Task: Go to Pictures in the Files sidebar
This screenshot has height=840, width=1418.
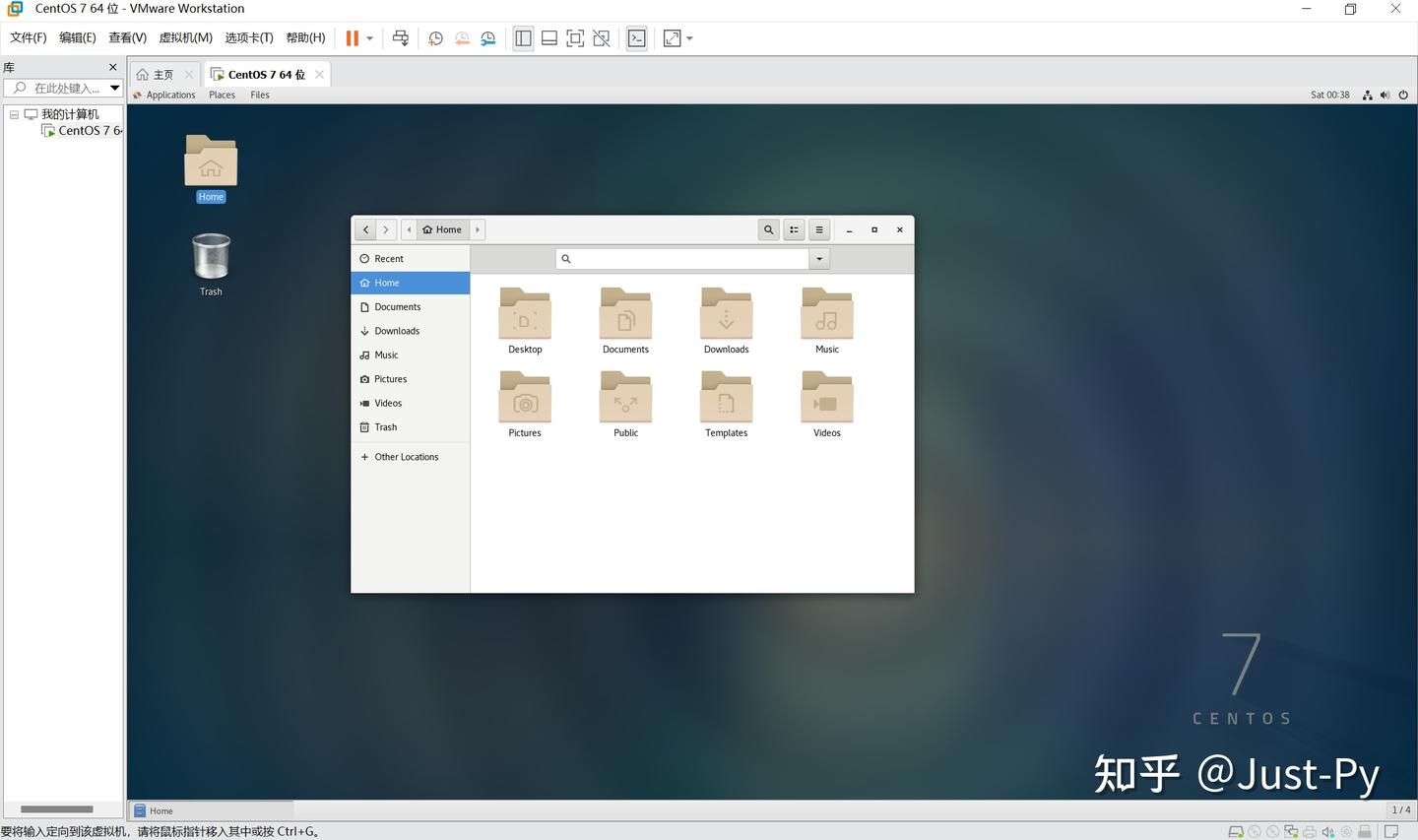Action: pyautogui.click(x=411, y=379)
